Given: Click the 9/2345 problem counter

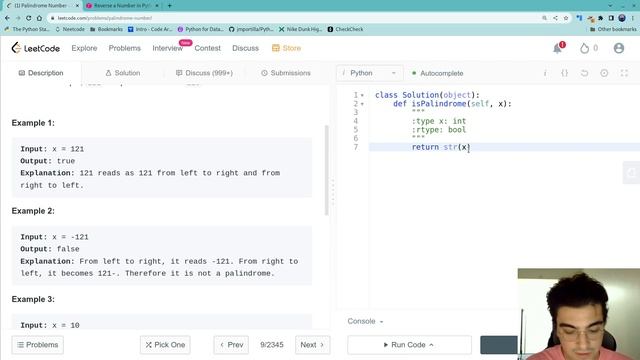Looking at the screenshot, I should click(x=272, y=345).
